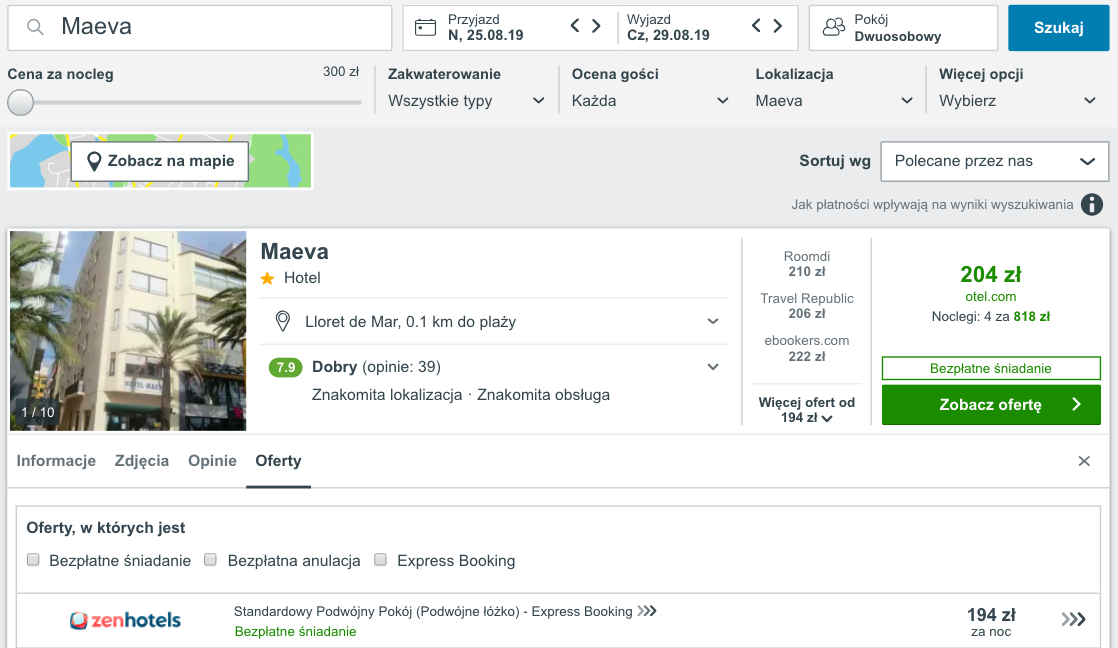This screenshot has height=648, width=1118.
Task: Go to previous arrival date
Action: 575,26
